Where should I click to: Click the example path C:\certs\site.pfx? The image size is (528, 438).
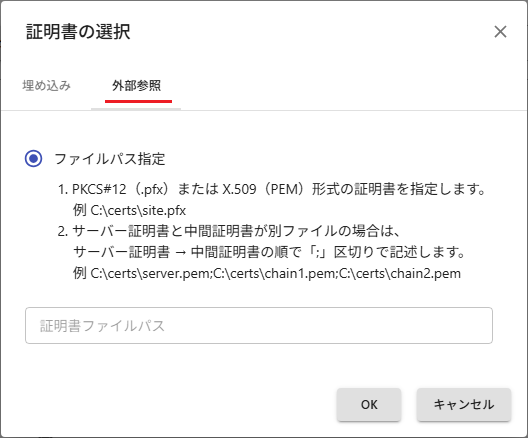[138, 210]
